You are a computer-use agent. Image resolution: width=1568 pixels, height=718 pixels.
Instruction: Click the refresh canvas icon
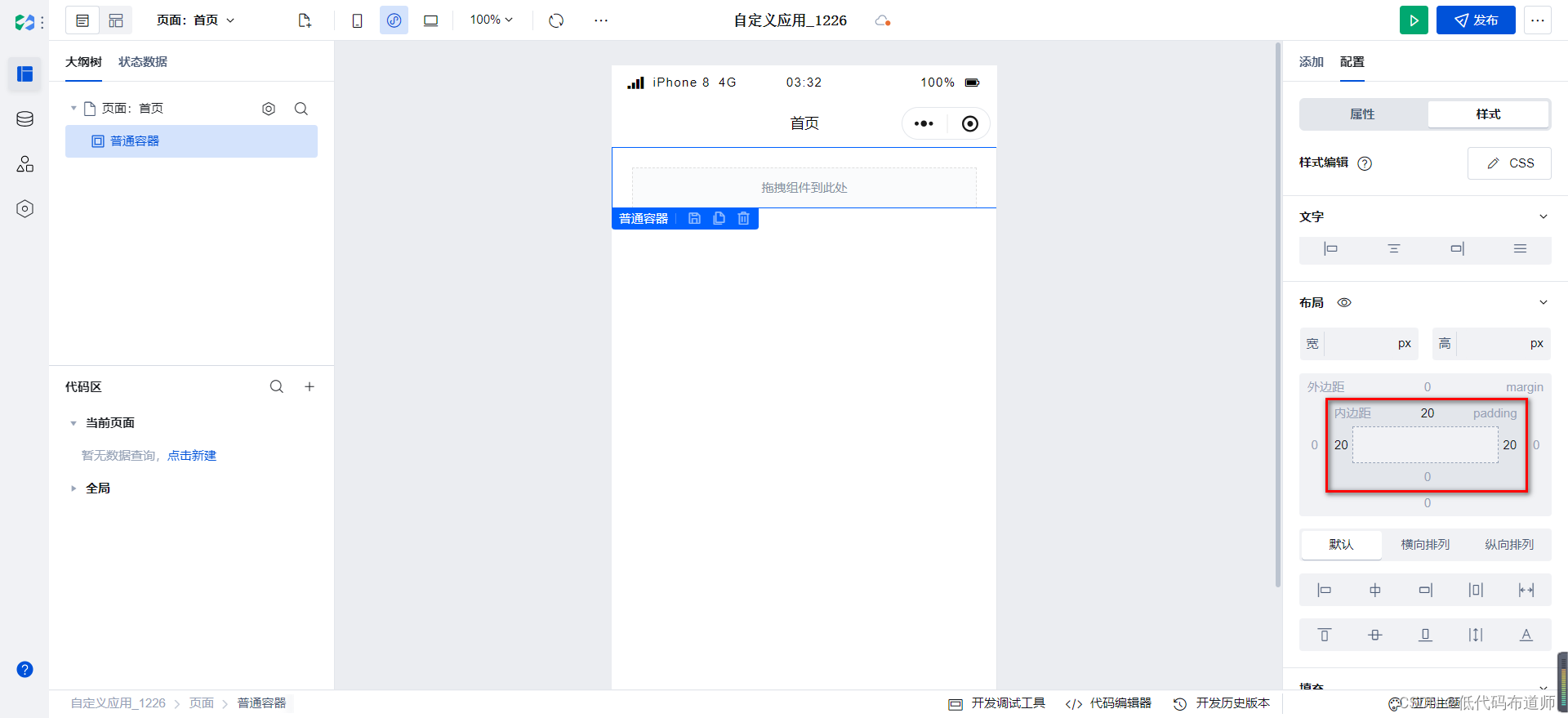(556, 20)
